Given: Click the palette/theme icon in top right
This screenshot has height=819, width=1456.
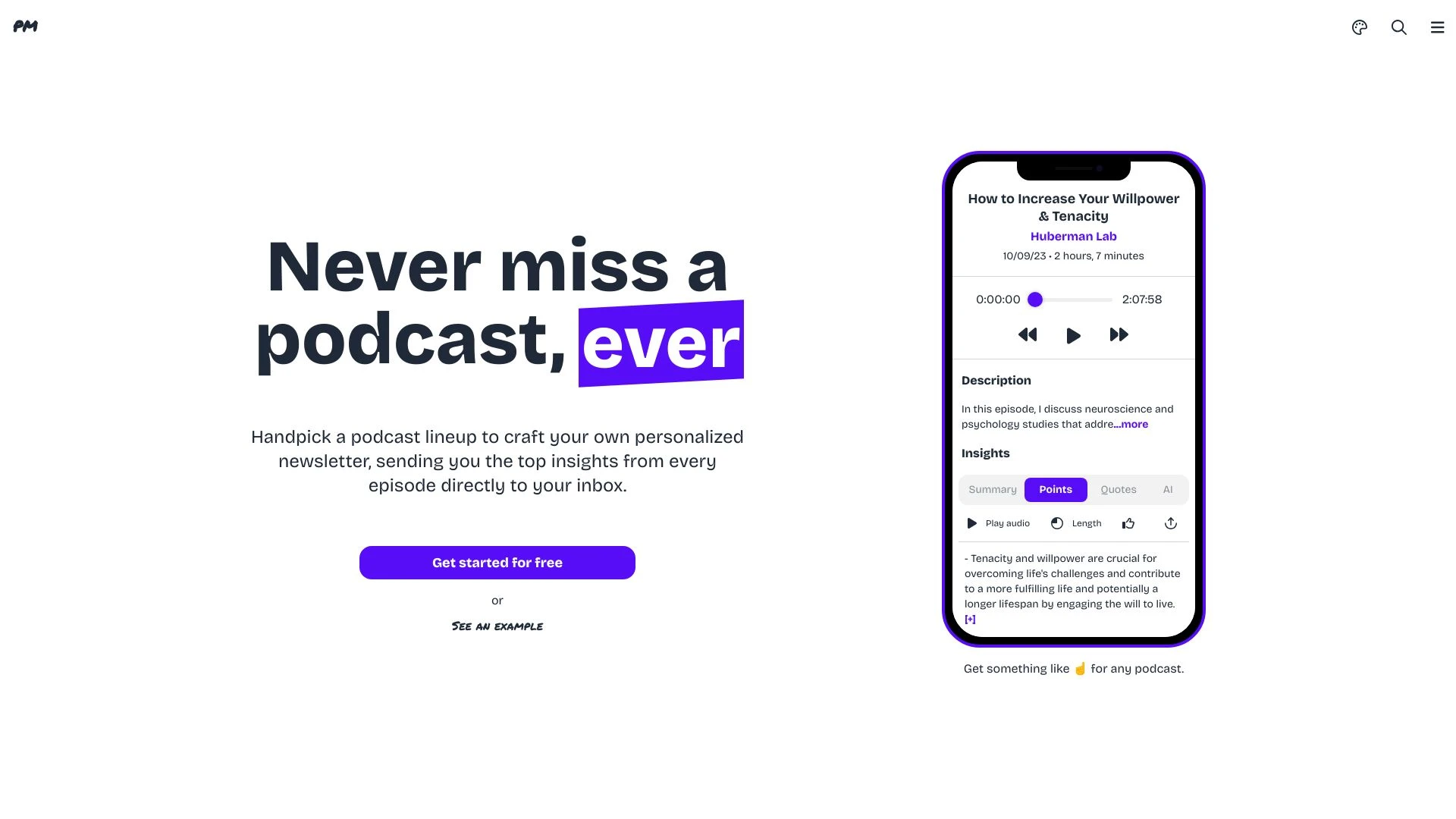Looking at the screenshot, I should tap(1360, 27).
